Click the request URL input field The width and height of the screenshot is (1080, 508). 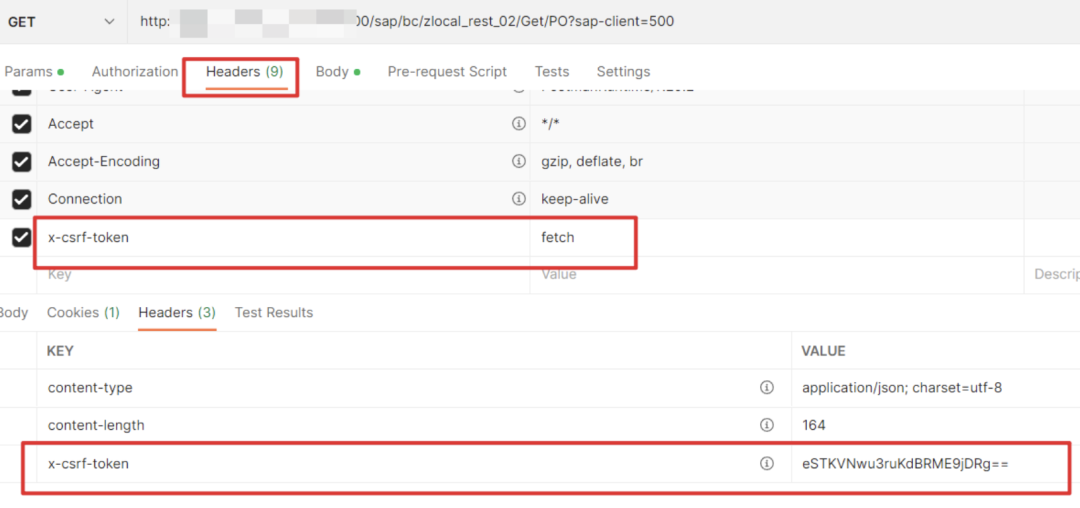(x=600, y=22)
